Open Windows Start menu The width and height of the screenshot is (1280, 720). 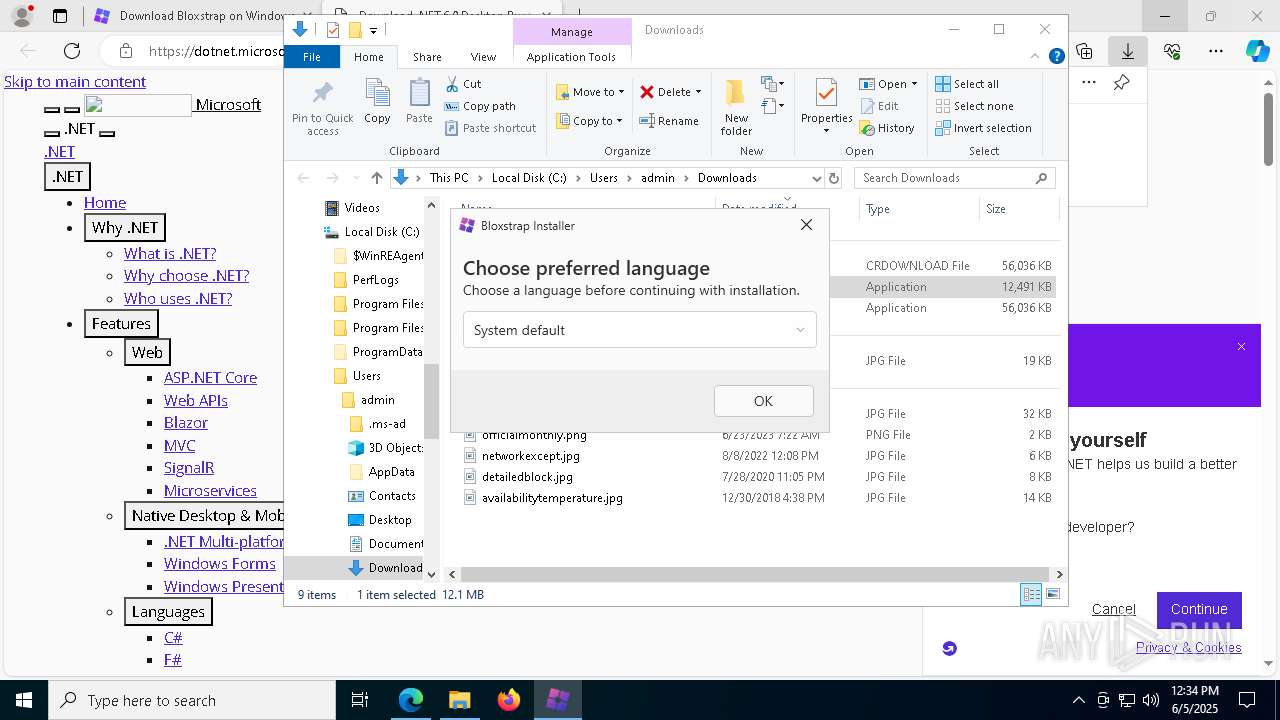tap(23, 700)
